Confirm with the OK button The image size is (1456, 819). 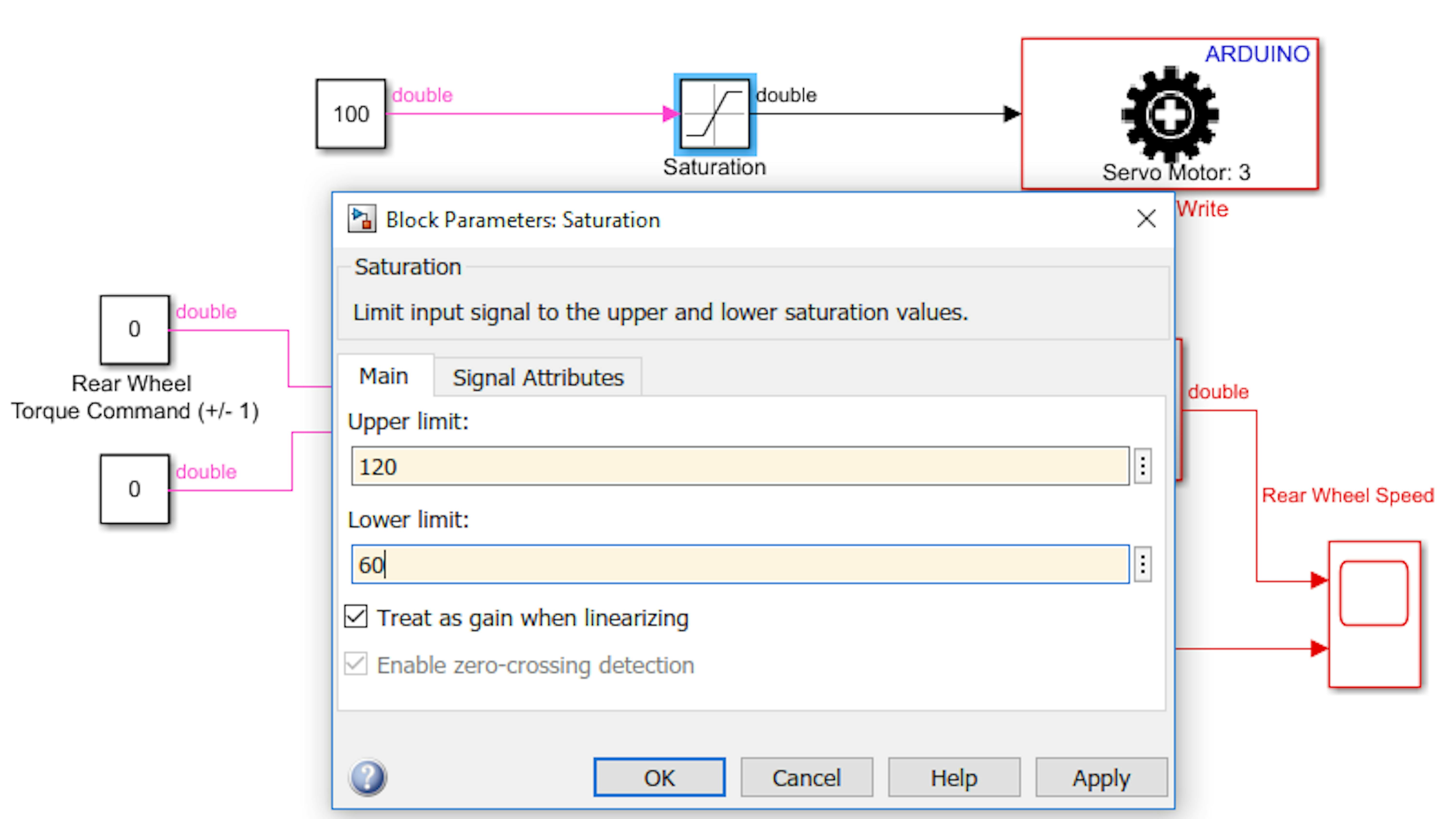tap(660, 778)
